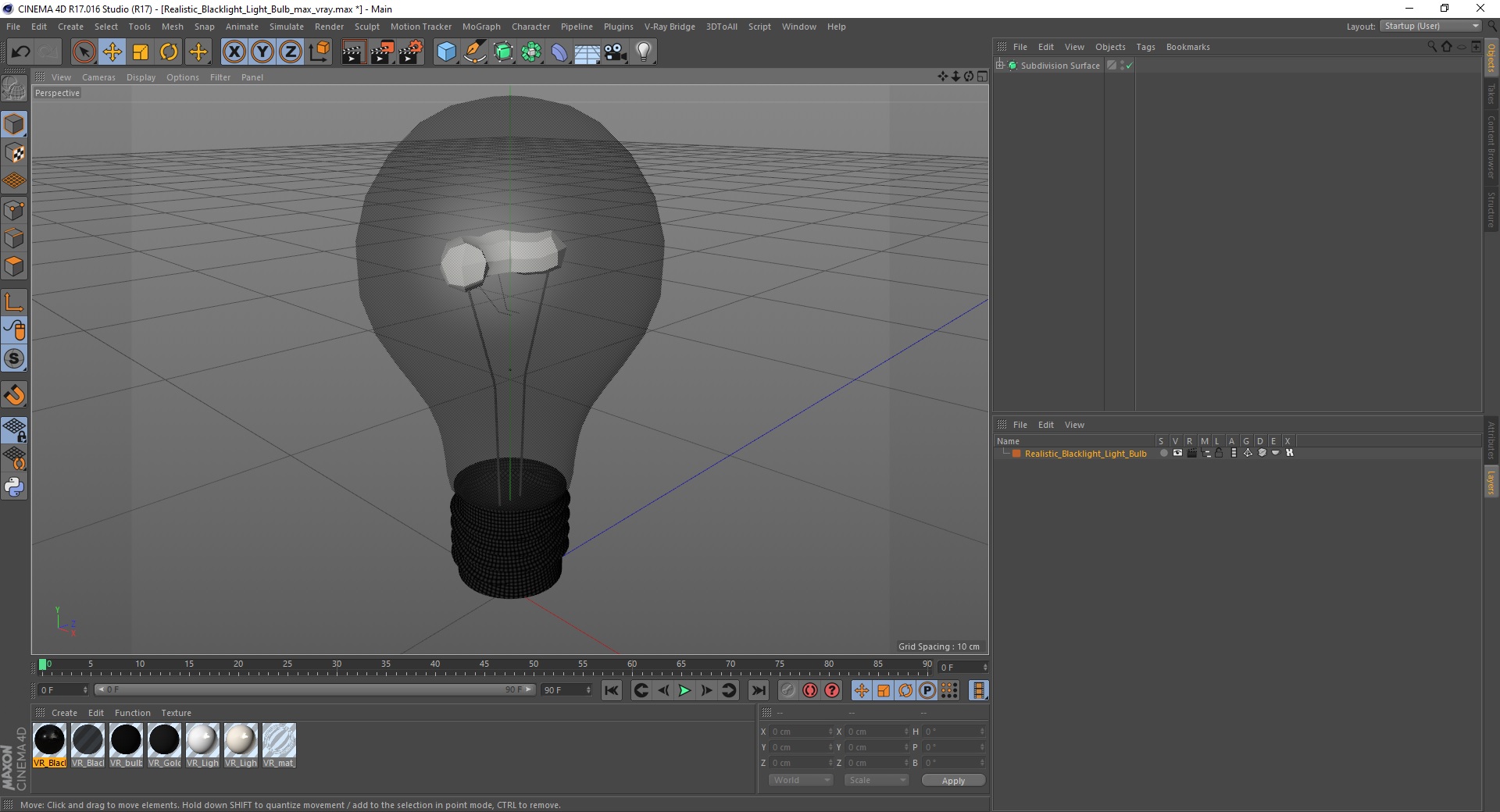This screenshot has width=1500, height=812.
Task: Switch to Edges mode cube icon
Action: coord(14,237)
